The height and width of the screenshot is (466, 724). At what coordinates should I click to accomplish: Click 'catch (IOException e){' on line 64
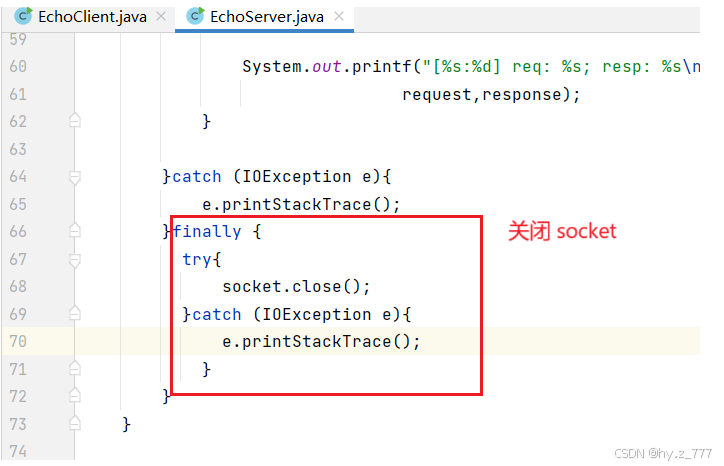tap(282, 177)
